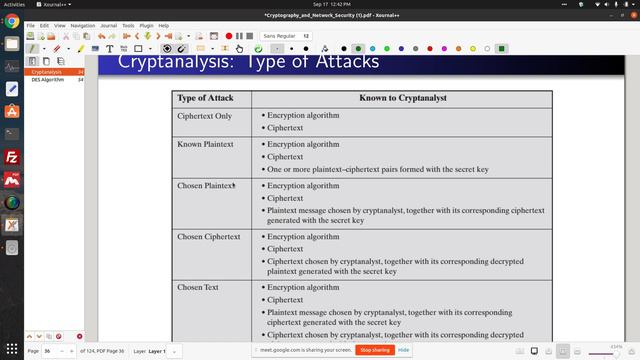Open the Plugin menu
Viewport: 640px width, 360px height.
146,25
